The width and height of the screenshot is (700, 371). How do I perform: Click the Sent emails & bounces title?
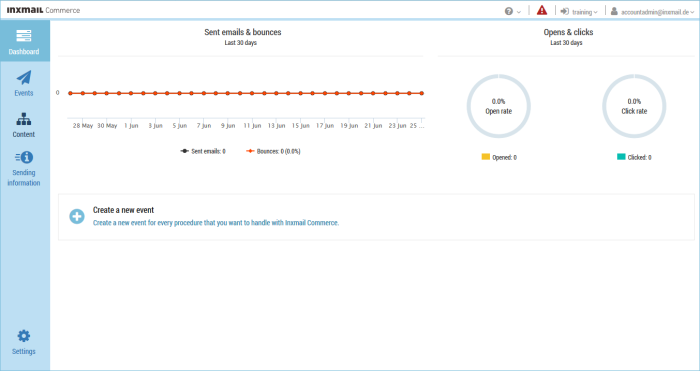[243, 32]
